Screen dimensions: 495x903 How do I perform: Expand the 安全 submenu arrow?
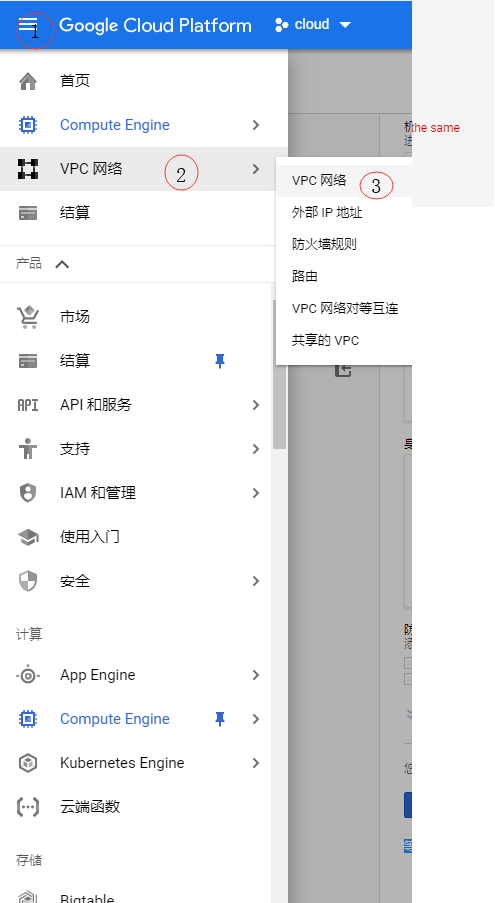[x=256, y=581]
